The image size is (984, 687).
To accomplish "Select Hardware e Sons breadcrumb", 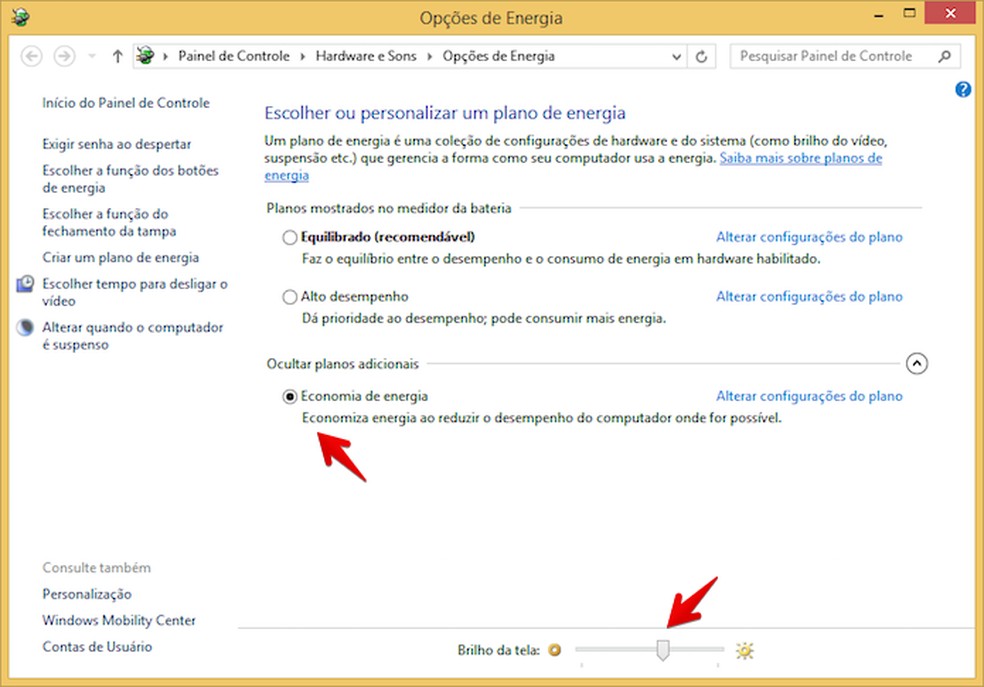I will point(366,56).
